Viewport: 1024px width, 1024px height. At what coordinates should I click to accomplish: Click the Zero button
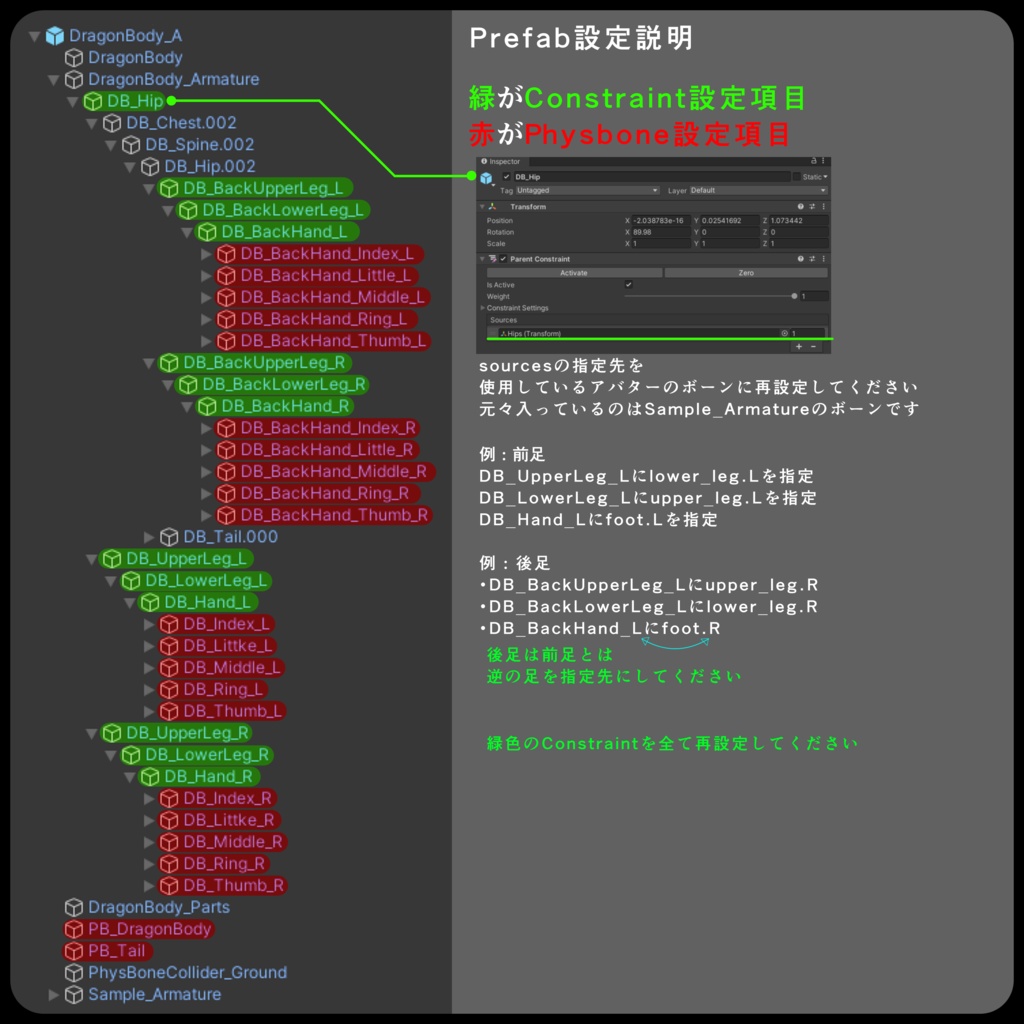pos(746,273)
